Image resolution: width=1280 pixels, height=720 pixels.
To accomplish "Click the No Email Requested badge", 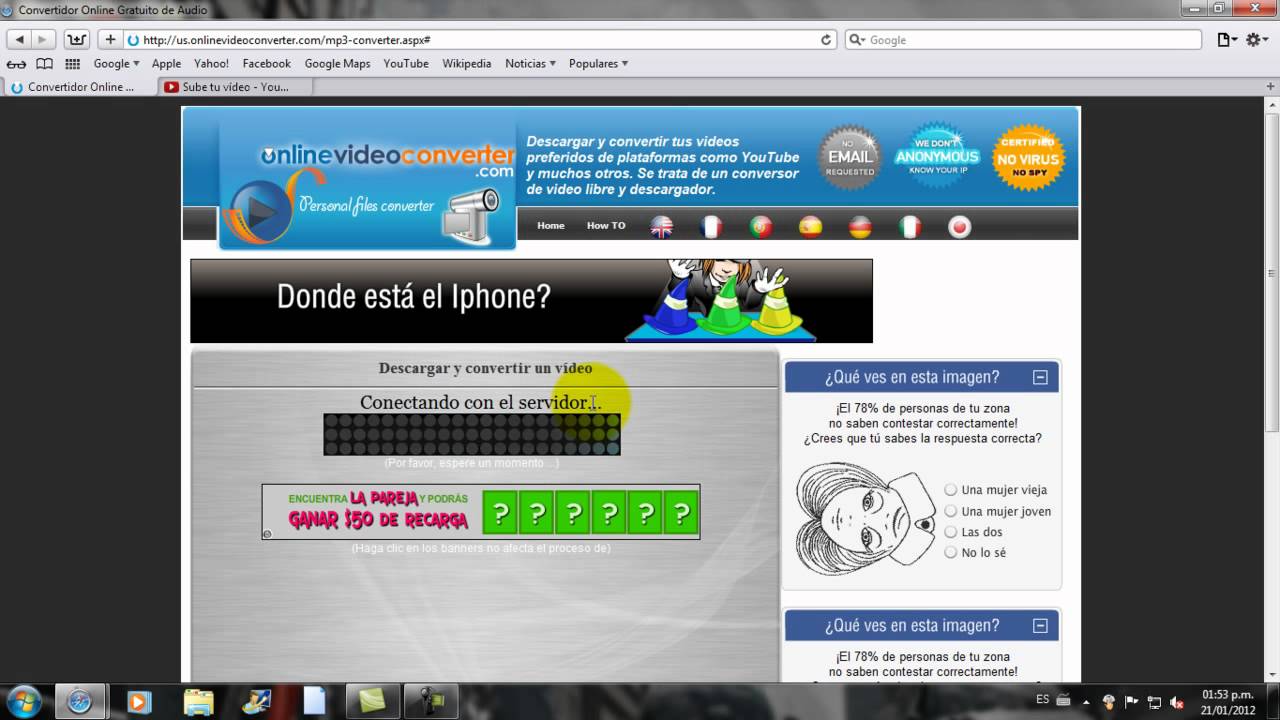I will coord(850,157).
